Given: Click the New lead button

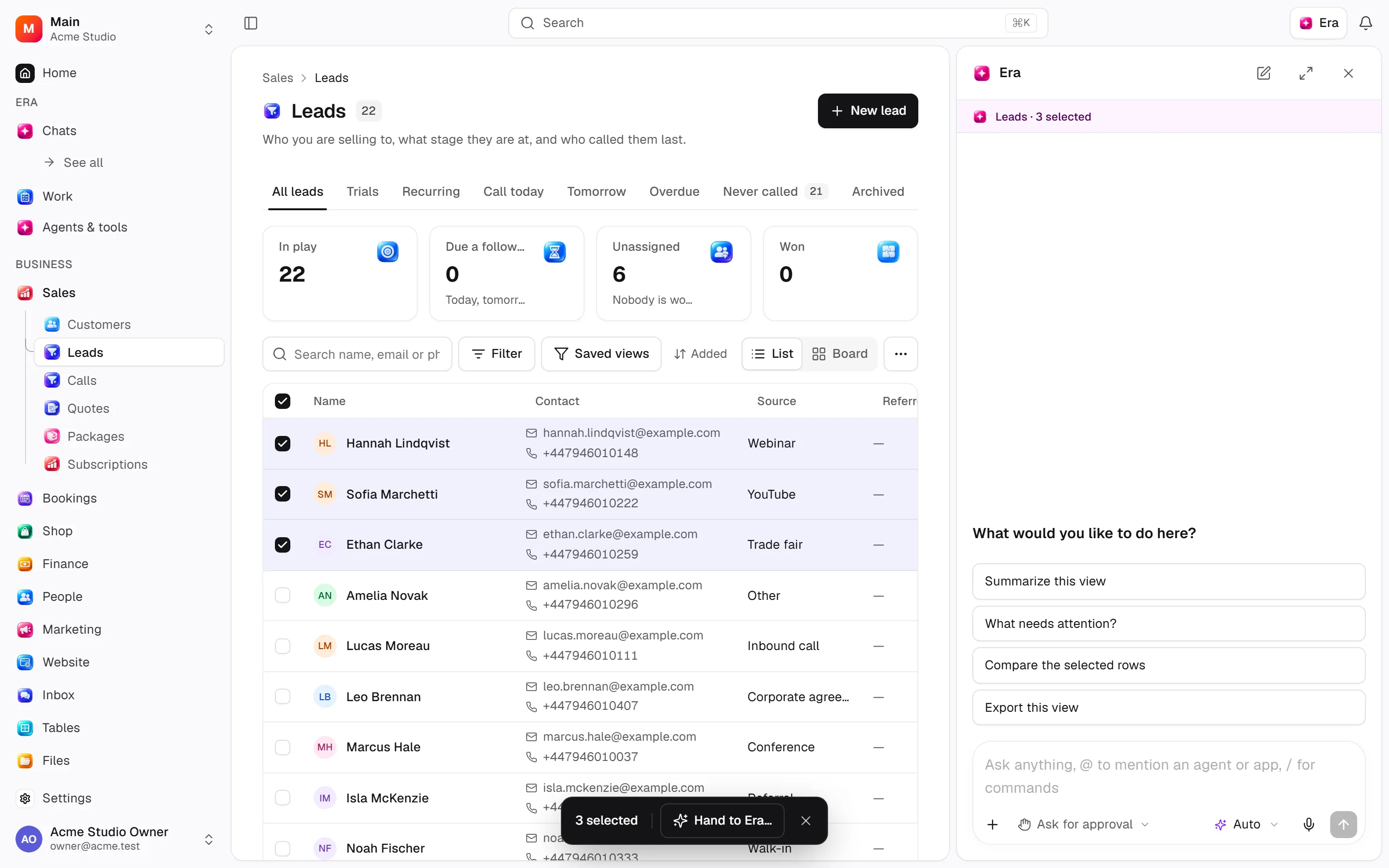Looking at the screenshot, I should coord(867,111).
